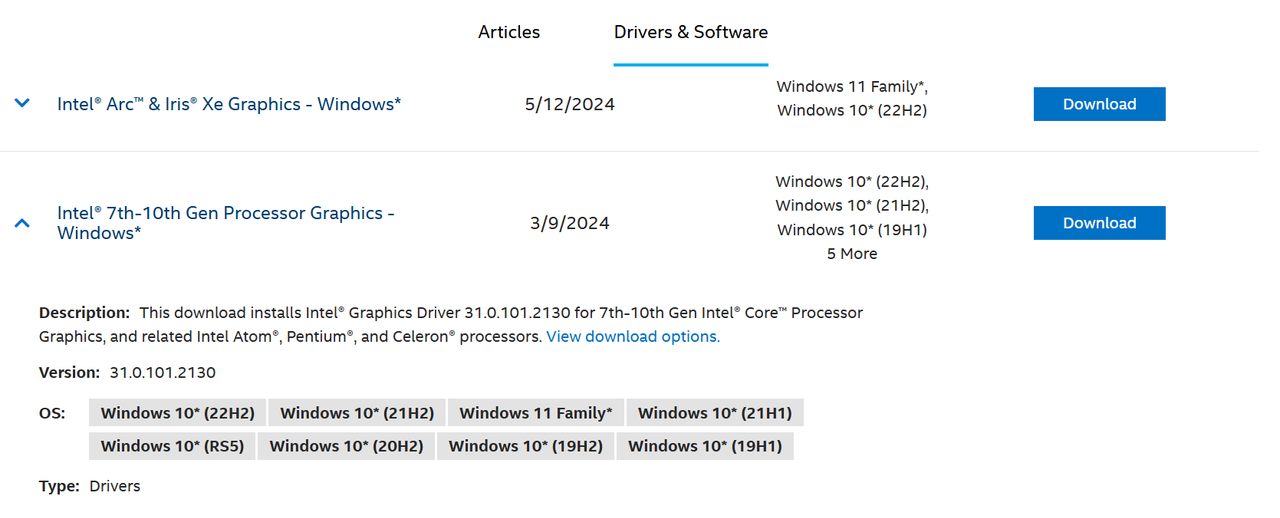Screen dimensions: 1280x518
Task: Download the 7th-10th Gen Processor Graphics driver
Action: click(1099, 223)
